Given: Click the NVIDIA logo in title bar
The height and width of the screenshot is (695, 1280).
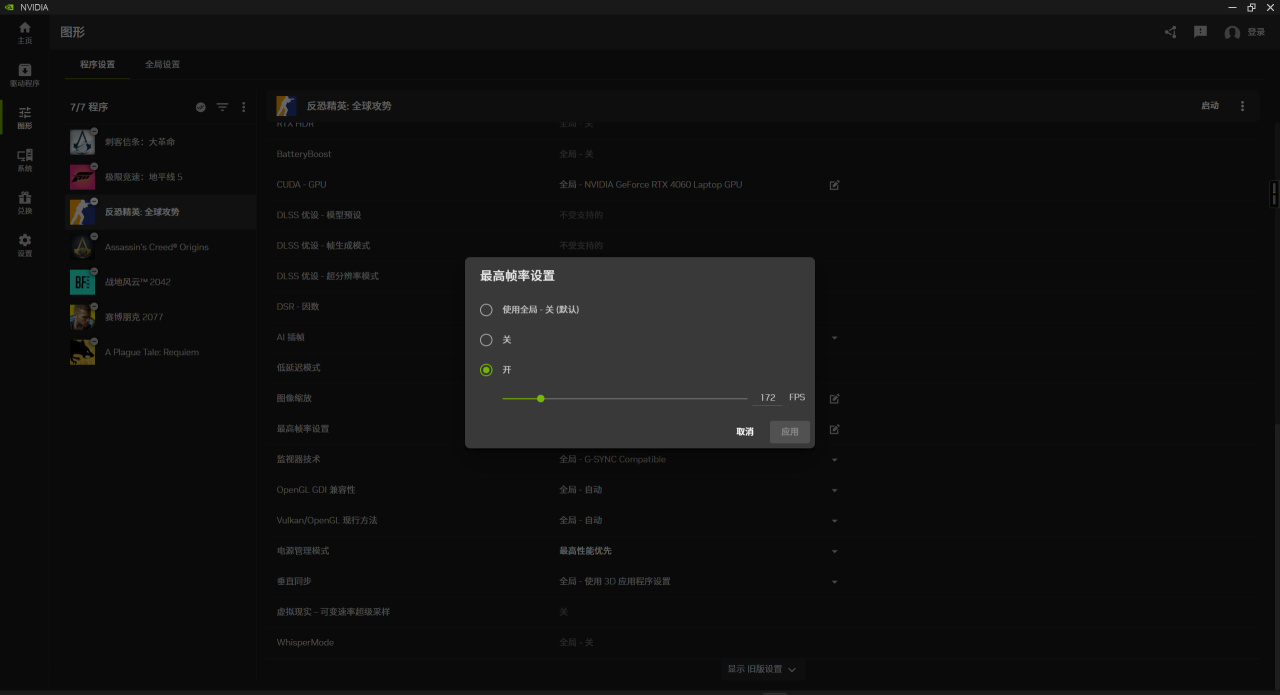Looking at the screenshot, I should pos(9,7).
